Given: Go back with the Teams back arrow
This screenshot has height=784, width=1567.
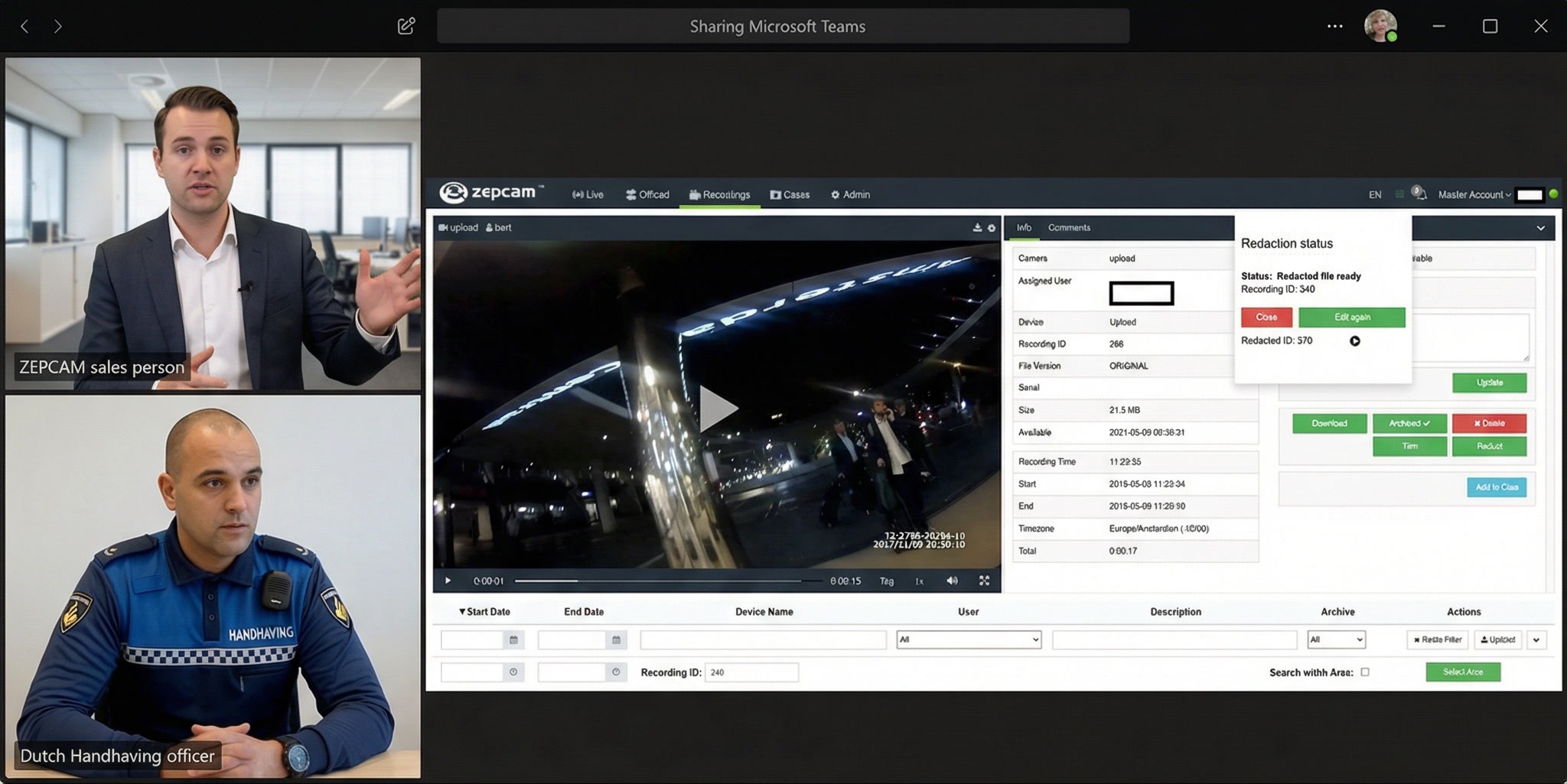Looking at the screenshot, I should pyautogui.click(x=24, y=27).
